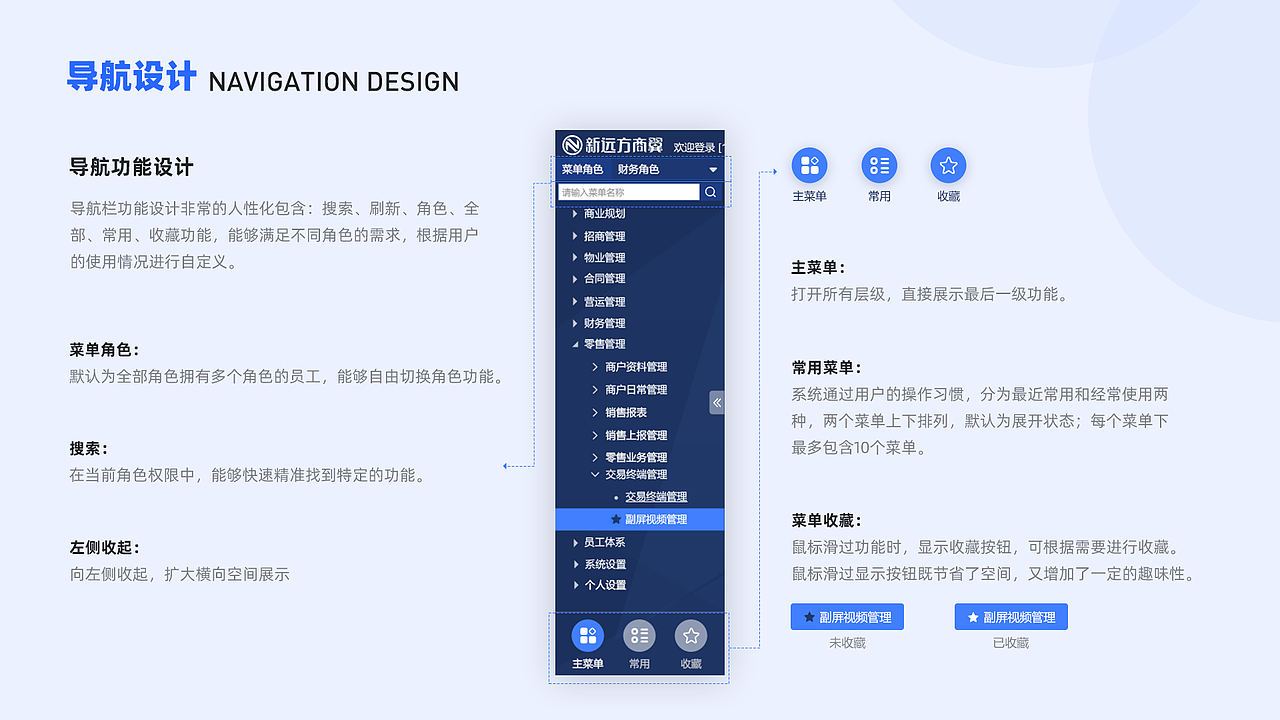Select the 财务管理 menu item
Screen dimensions: 1280x720
(x=604, y=322)
